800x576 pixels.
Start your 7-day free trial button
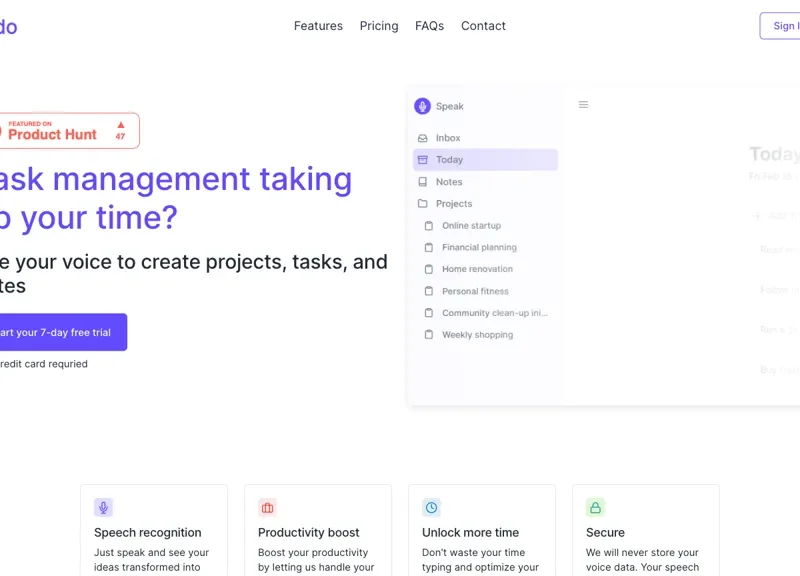coord(58,332)
